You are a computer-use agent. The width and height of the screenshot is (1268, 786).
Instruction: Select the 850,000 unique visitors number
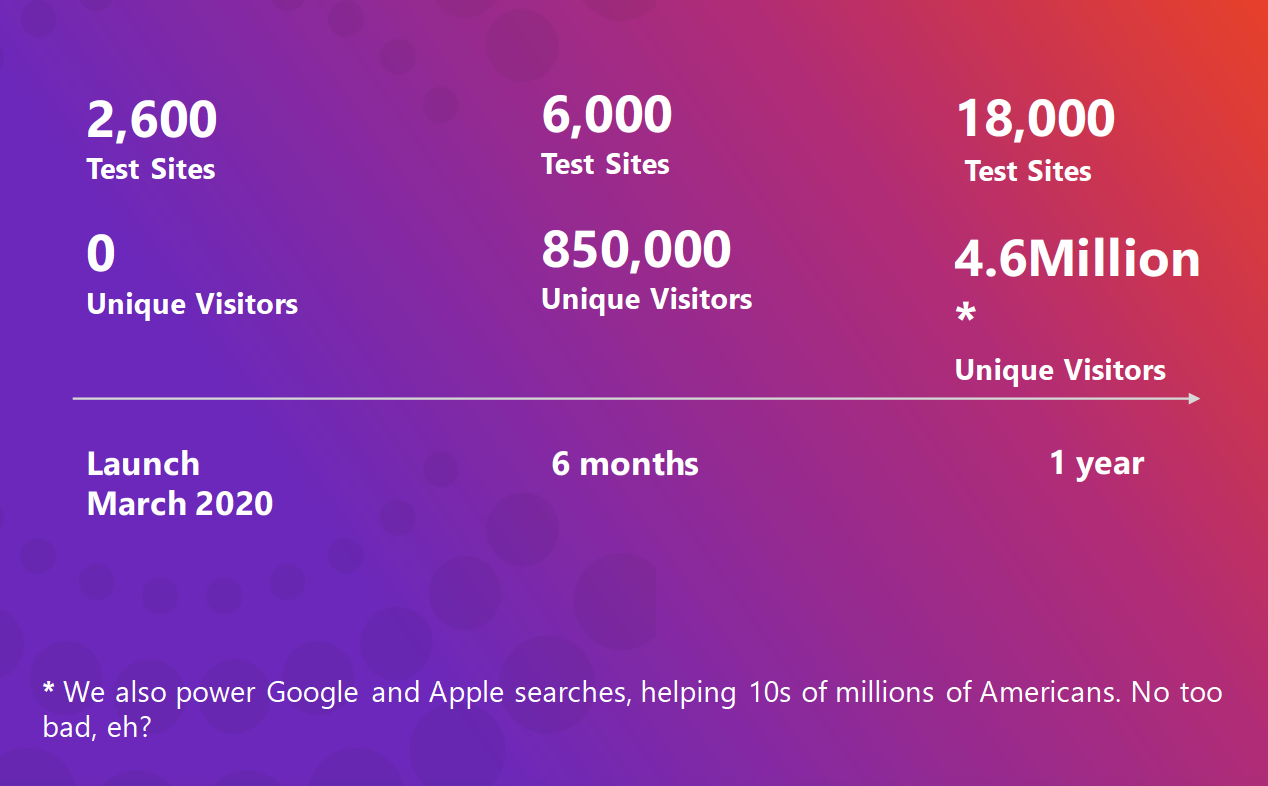click(x=636, y=250)
